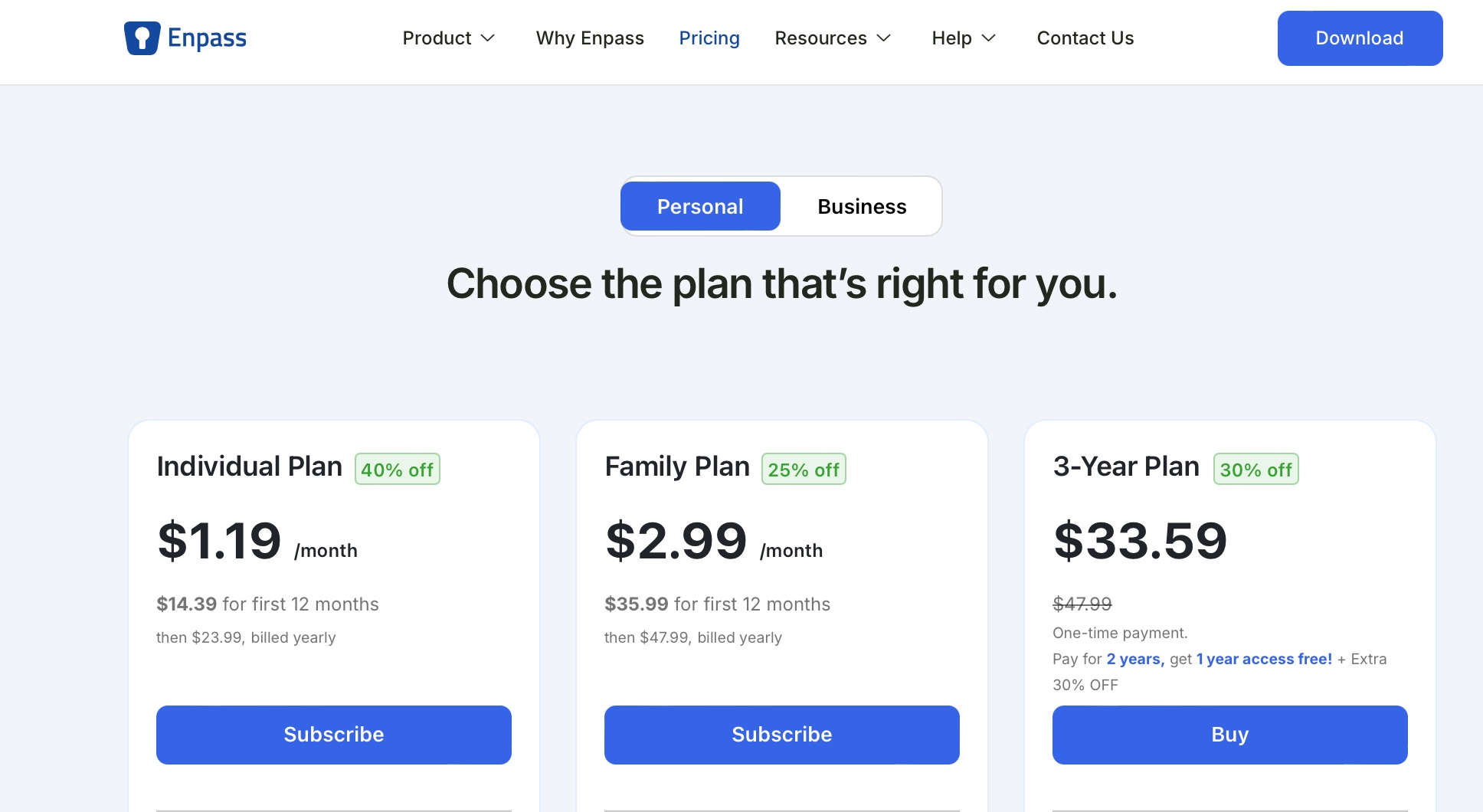Click the chevron beside Resources

click(x=884, y=38)
